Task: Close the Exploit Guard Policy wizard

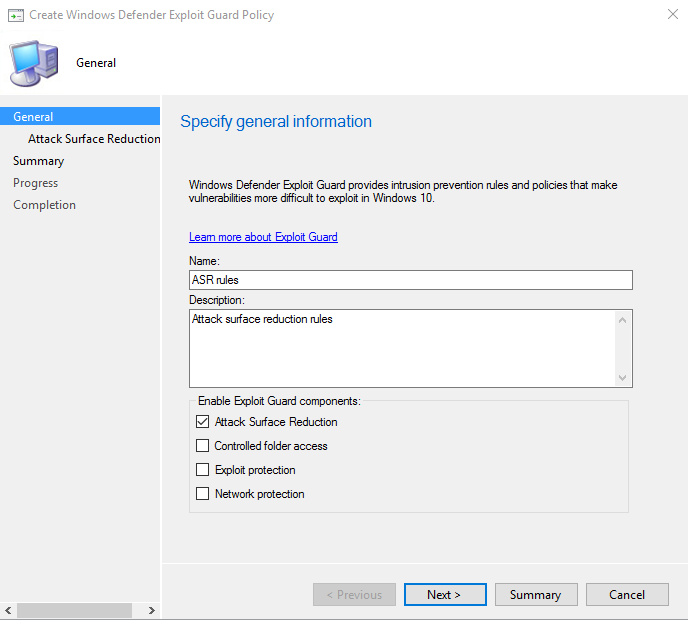Action: 669,15
